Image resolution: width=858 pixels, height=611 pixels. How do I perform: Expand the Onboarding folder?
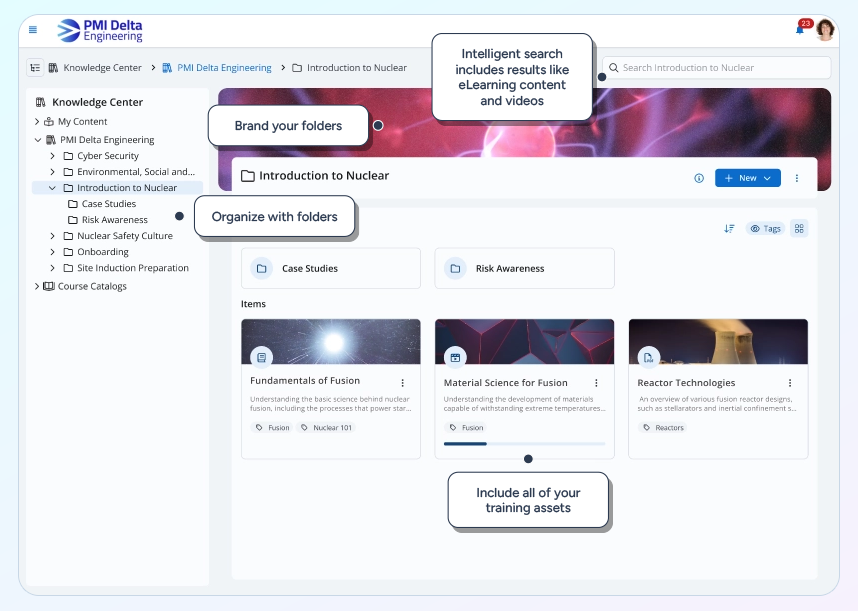coord(52,251)
